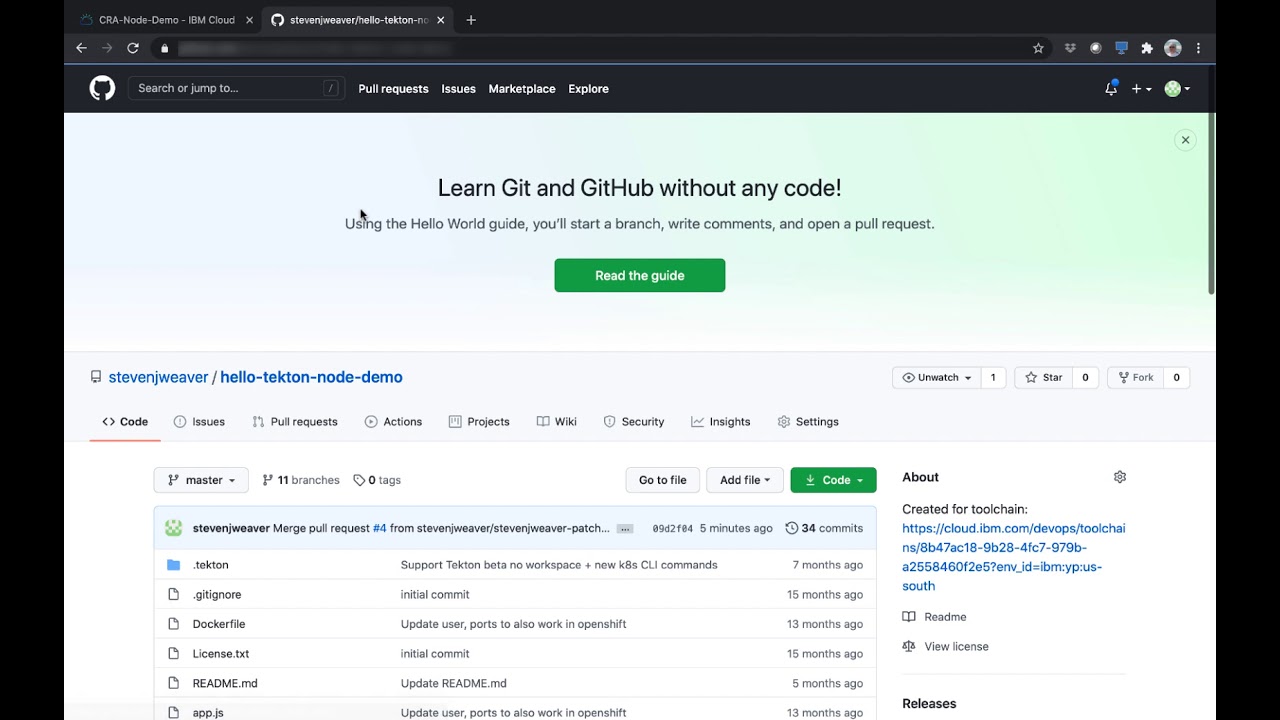Open the stevenjweaver owner link
The width and height of the screenshot is (1280, 720).
158,377
